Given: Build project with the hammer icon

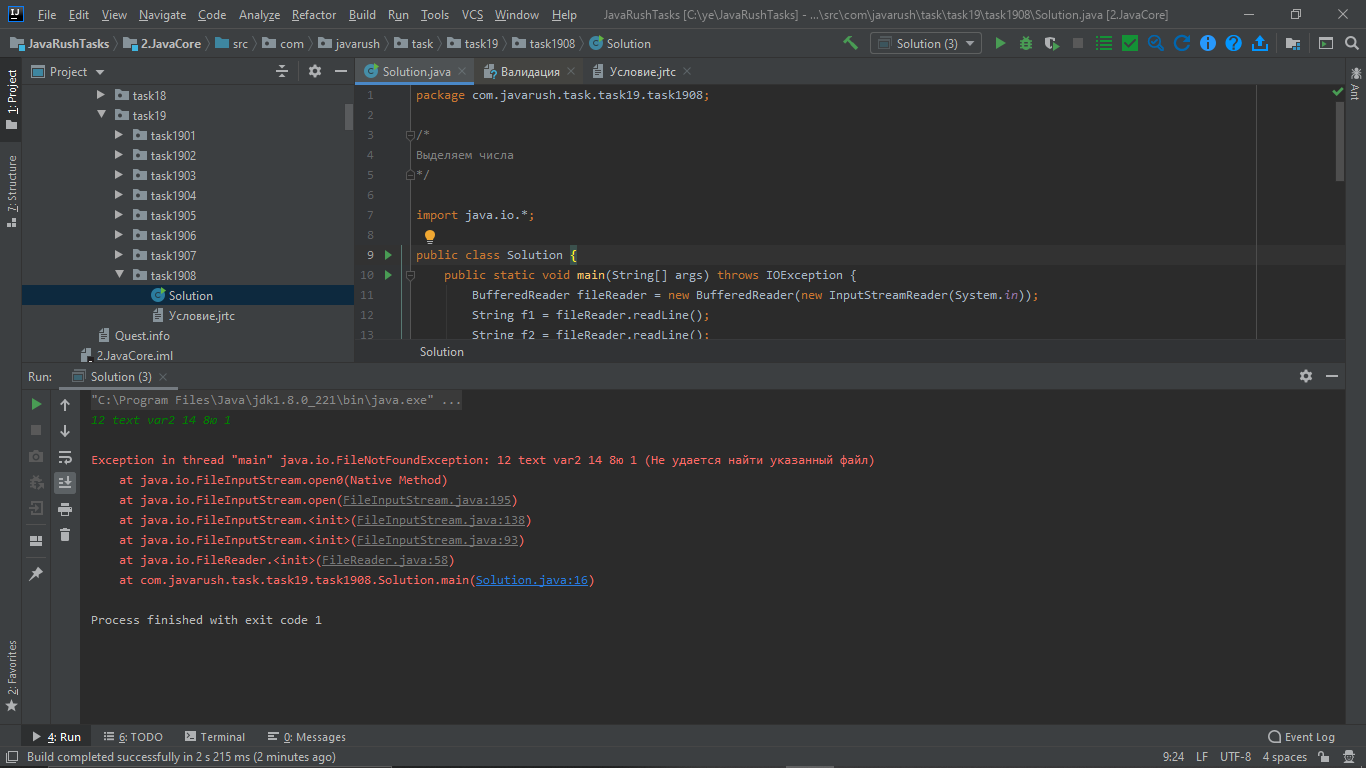Looking at the screenshot, I should pos(850,43).
